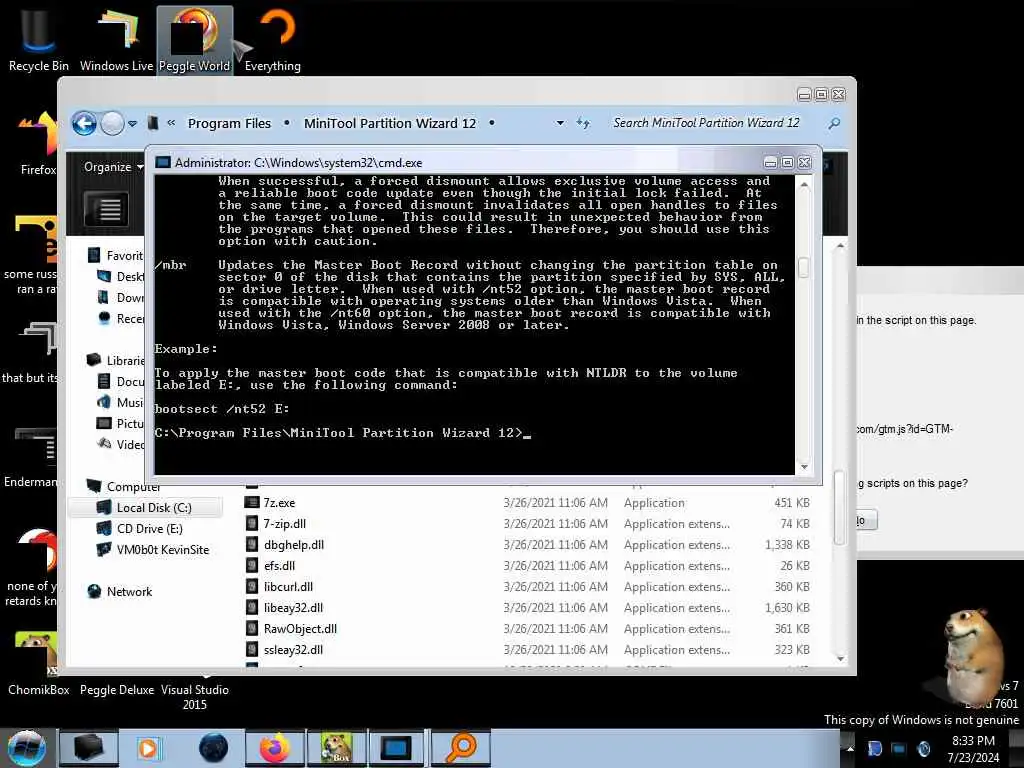
Task: Switch to the cmd.exe taskbar button
Action: (x=397, y=748)
